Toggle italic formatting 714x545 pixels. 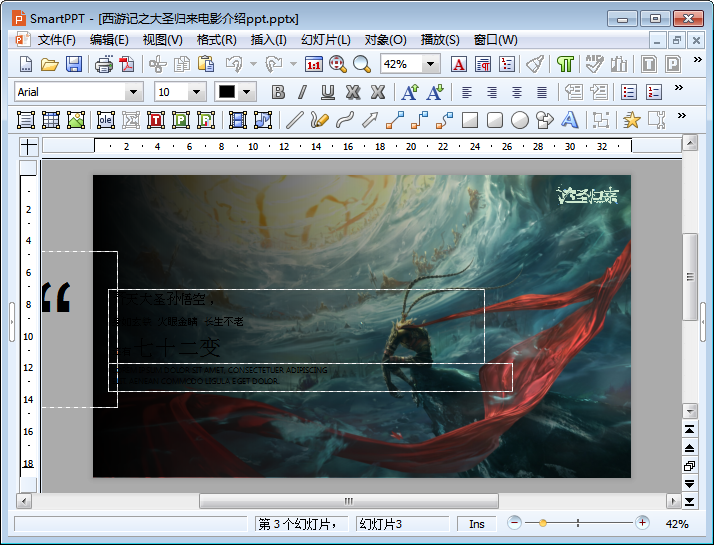tap(302, 92)
